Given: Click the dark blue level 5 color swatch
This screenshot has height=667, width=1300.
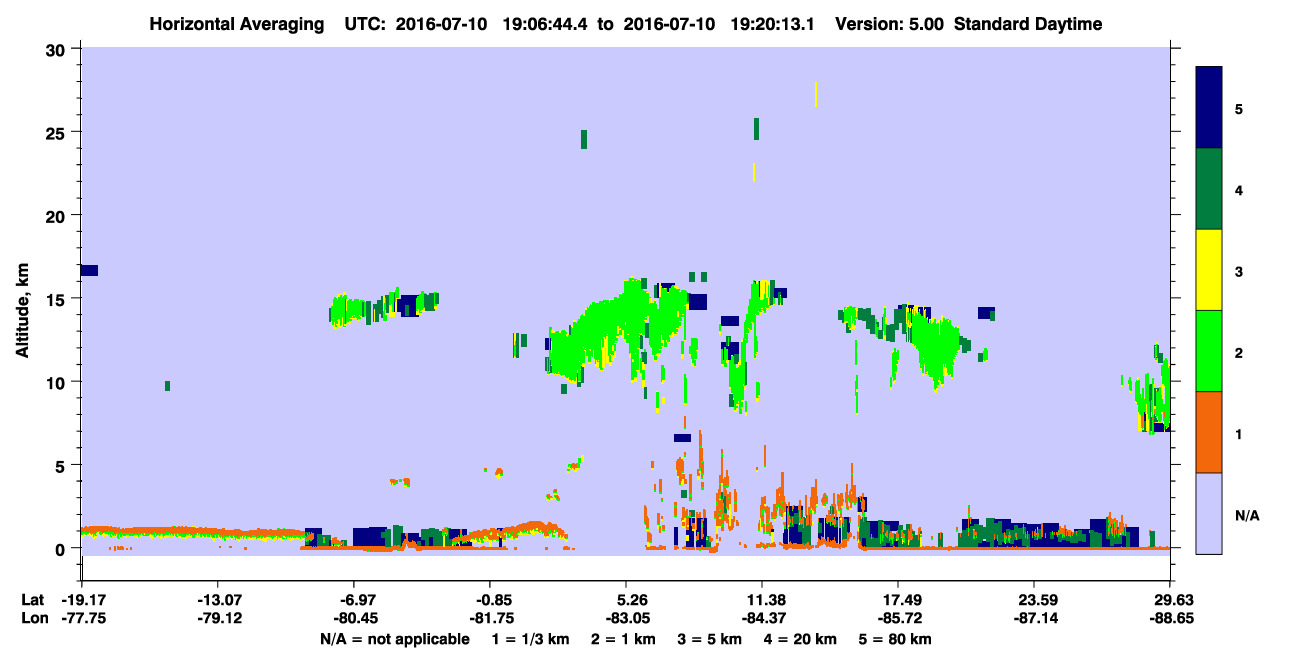Looking at the screenshot, I should pos(1209,108).
